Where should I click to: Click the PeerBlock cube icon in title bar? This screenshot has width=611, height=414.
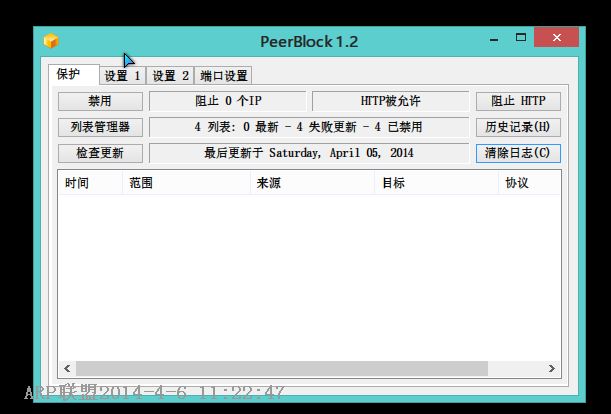(51, 41)
